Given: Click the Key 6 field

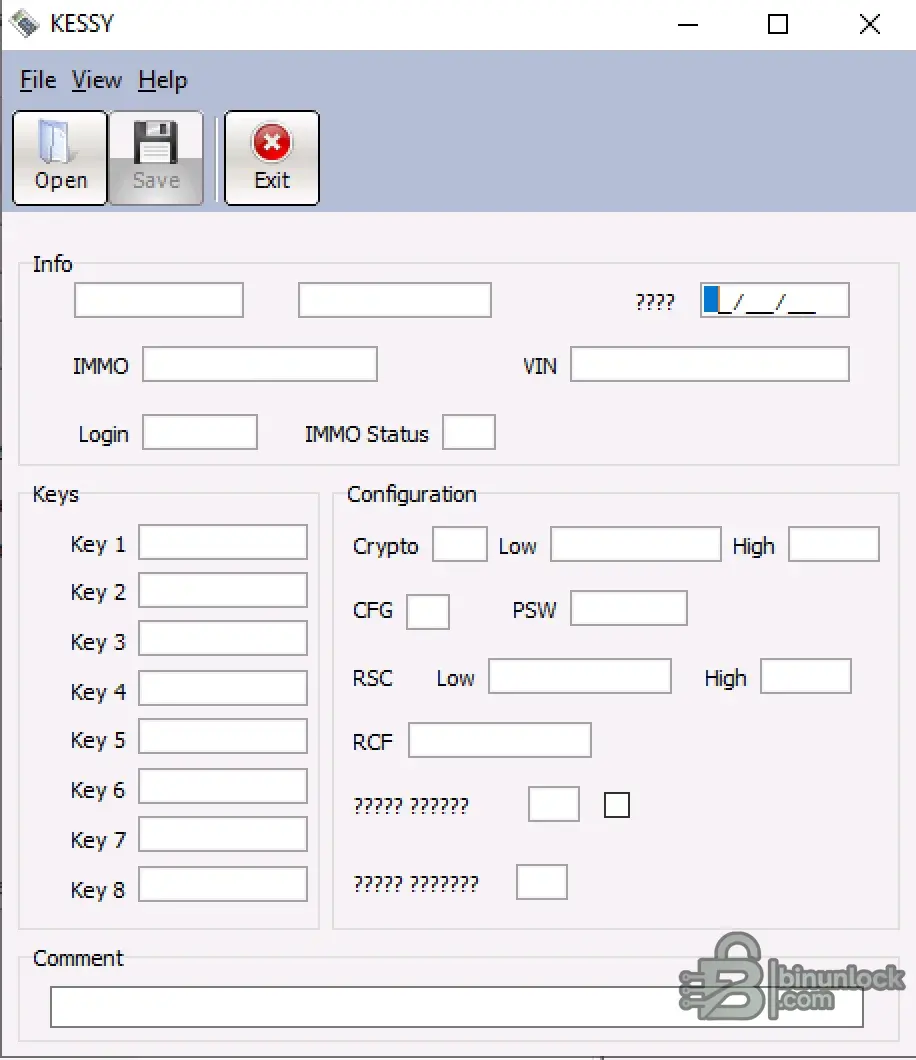Looking at the screenshot, I should 223,786.
